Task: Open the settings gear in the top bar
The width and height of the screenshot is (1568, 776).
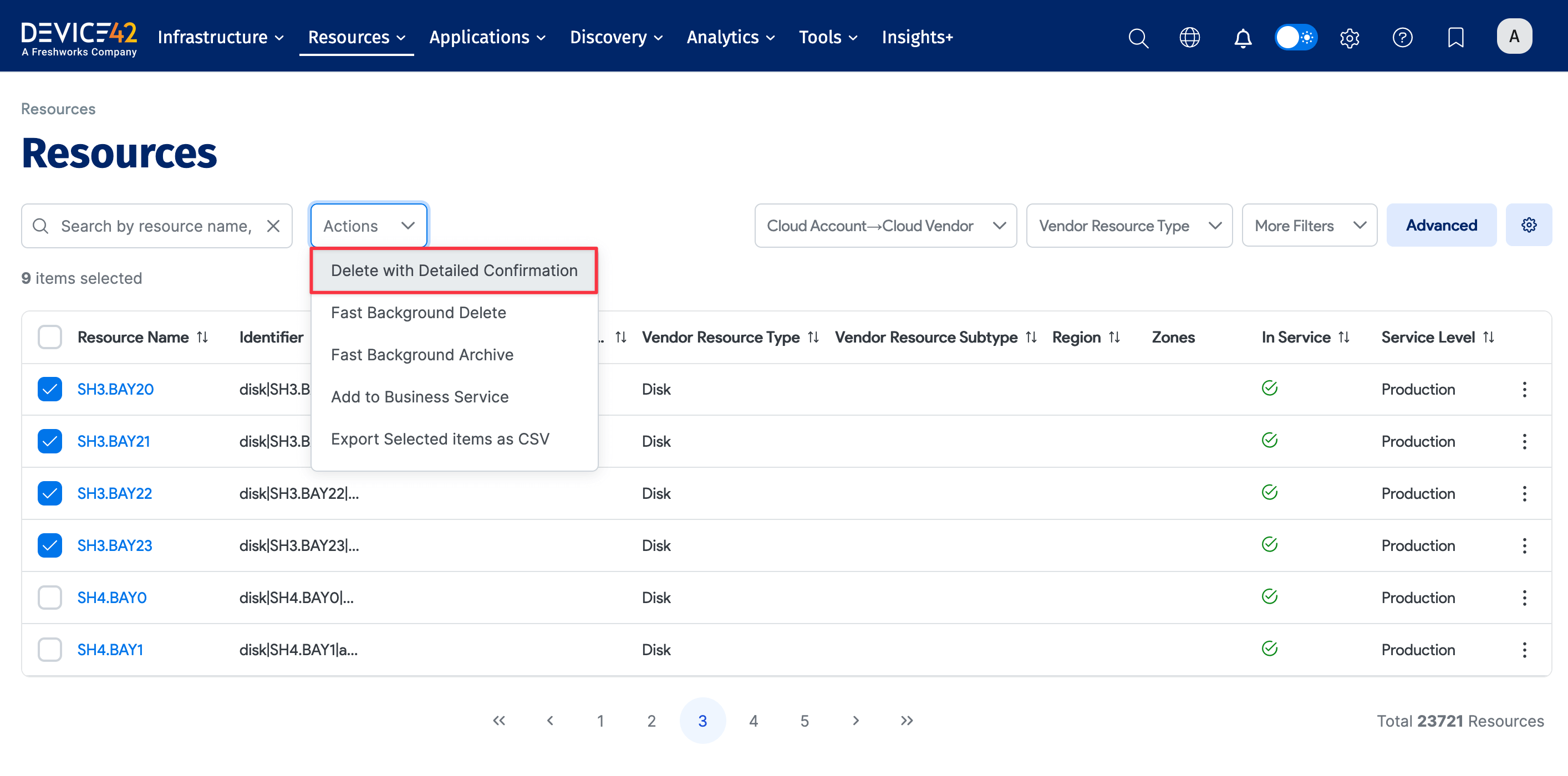Action: tap(1349, 37)
